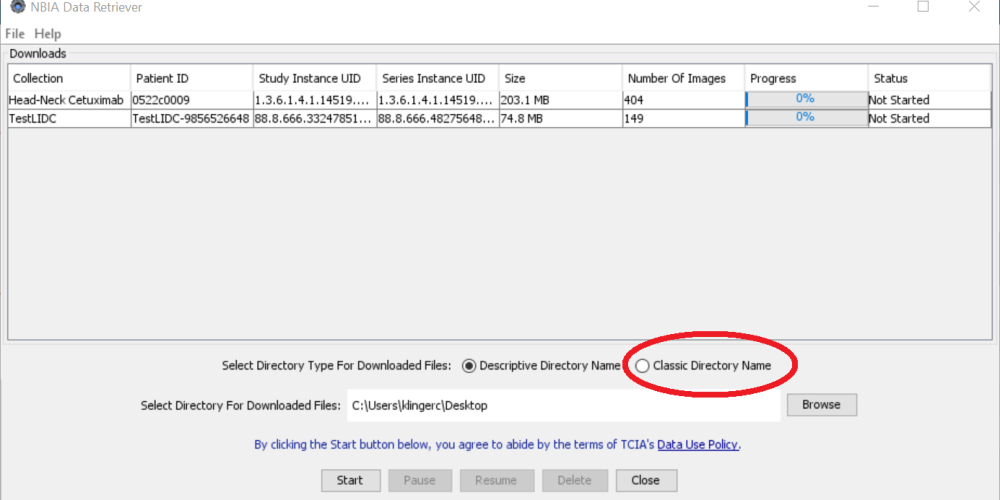Click the Size column header
Screen dimensions: 1000x500
coord(561,78)
